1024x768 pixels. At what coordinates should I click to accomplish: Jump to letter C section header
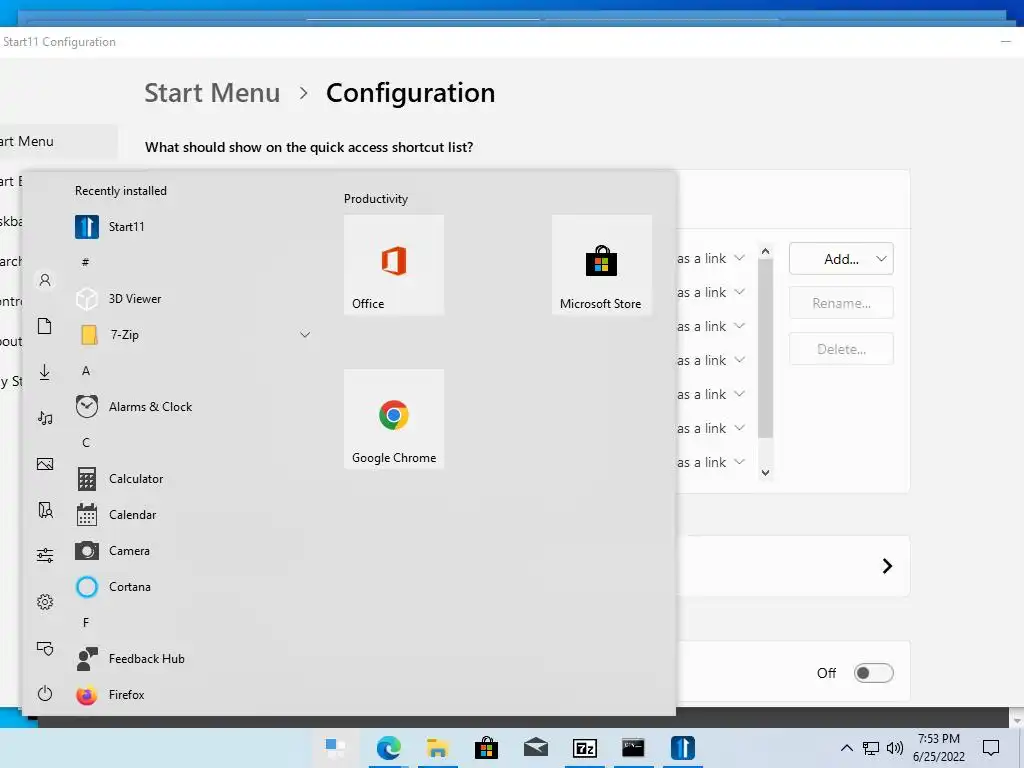pyautogui.click(x=86, y=443)
